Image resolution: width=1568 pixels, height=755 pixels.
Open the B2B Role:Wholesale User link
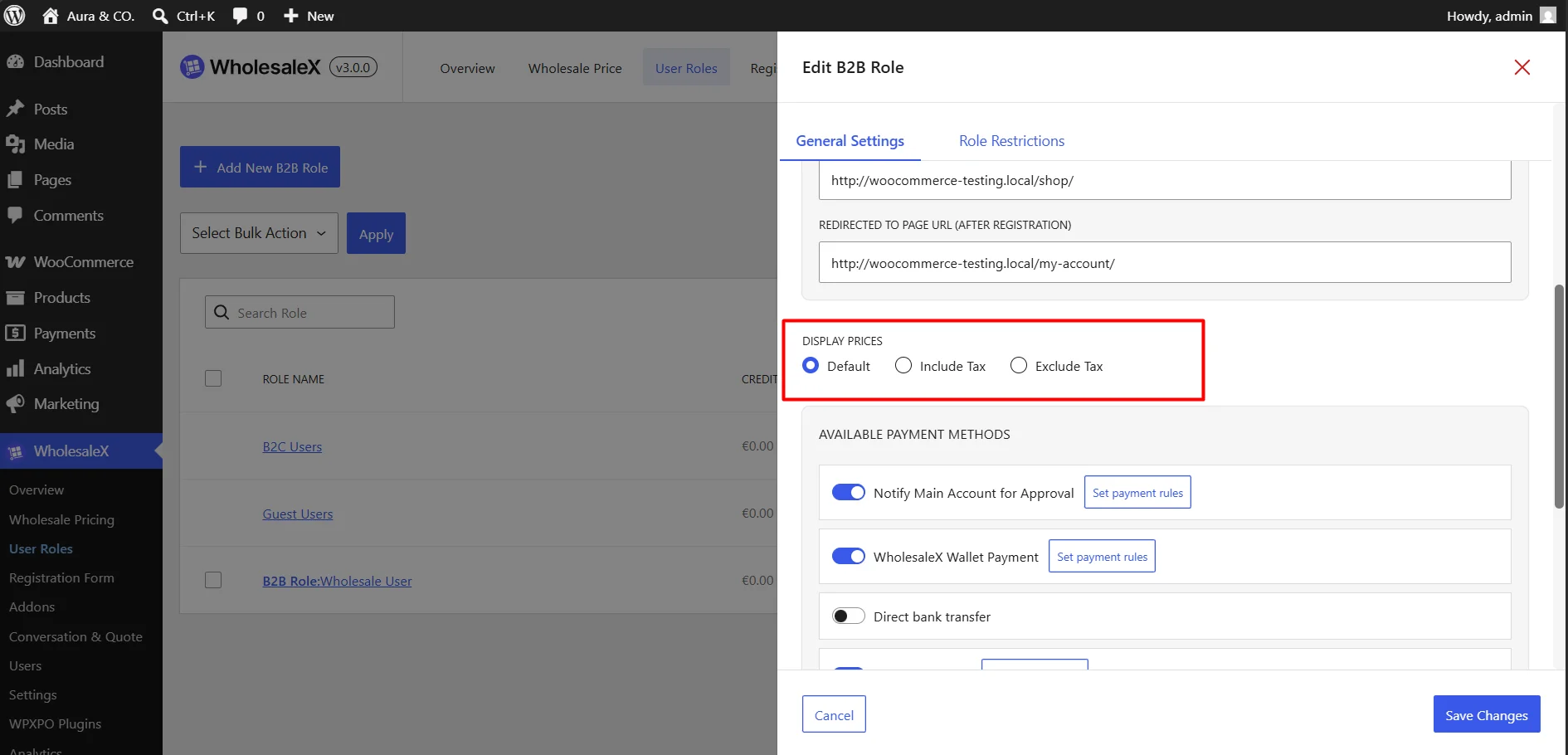point(337,581)
